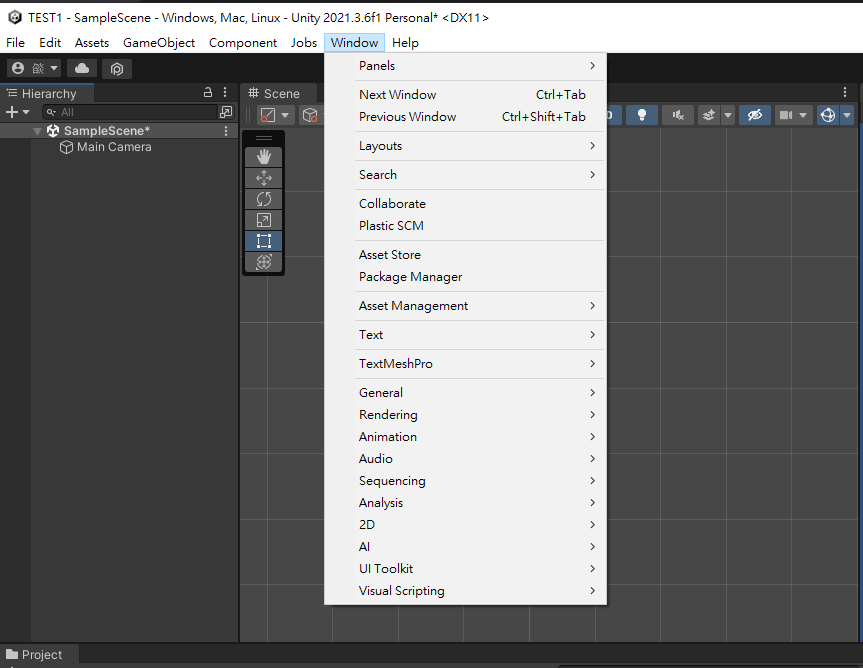Open the Jobs menu
The width and height of the screenshot is (863, 668).
point(304,42)
